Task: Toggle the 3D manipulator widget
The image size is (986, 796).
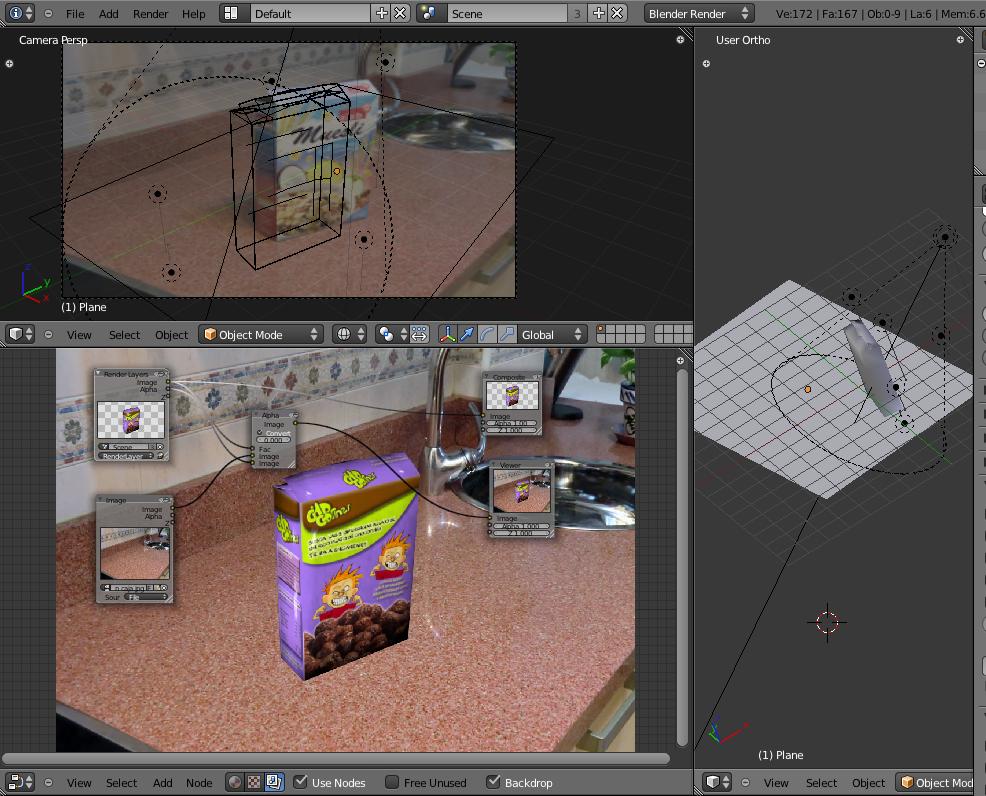Action: tap(447, 334)
